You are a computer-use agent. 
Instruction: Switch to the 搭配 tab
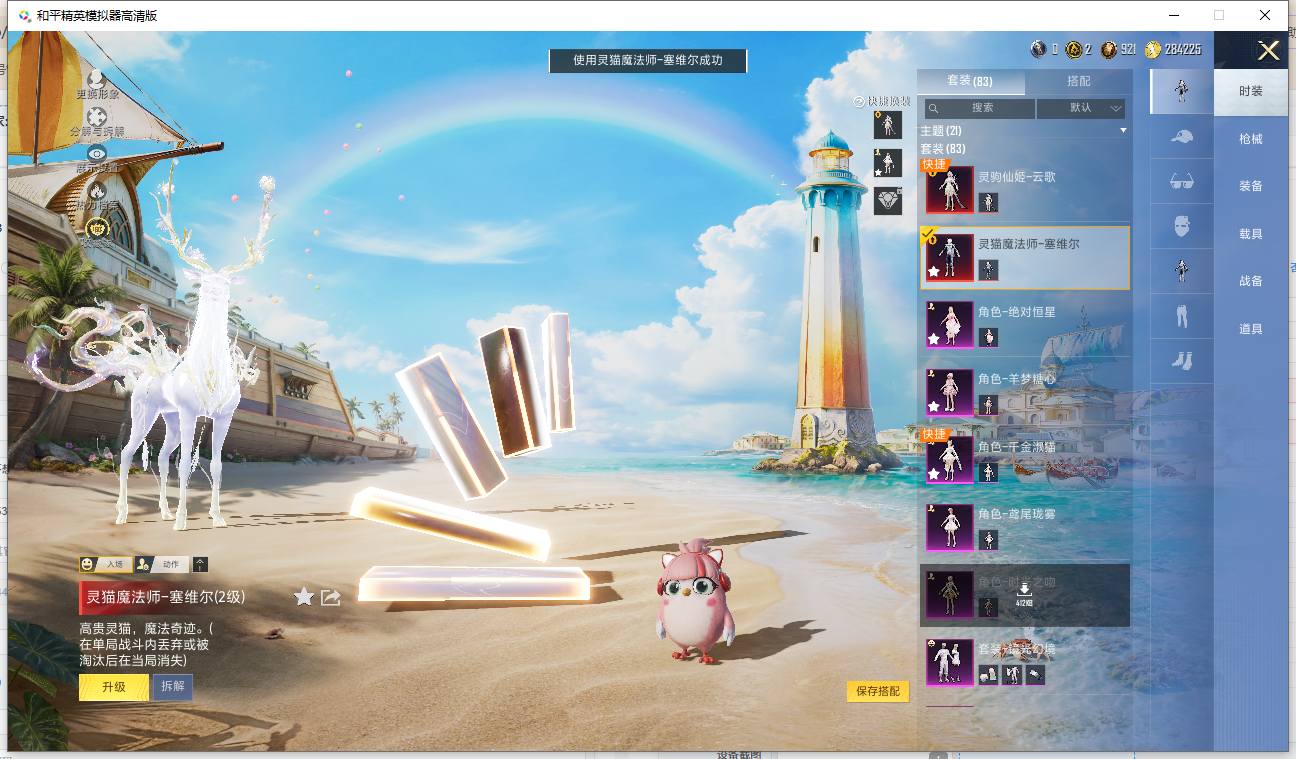tap(1079, 81)
